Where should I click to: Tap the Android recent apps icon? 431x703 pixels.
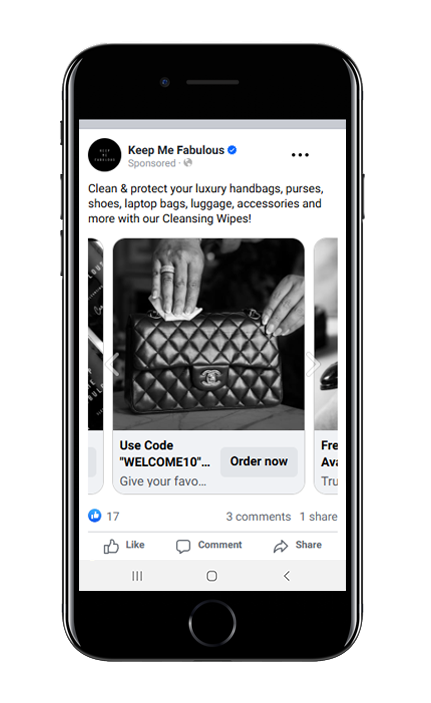[137, 576]
